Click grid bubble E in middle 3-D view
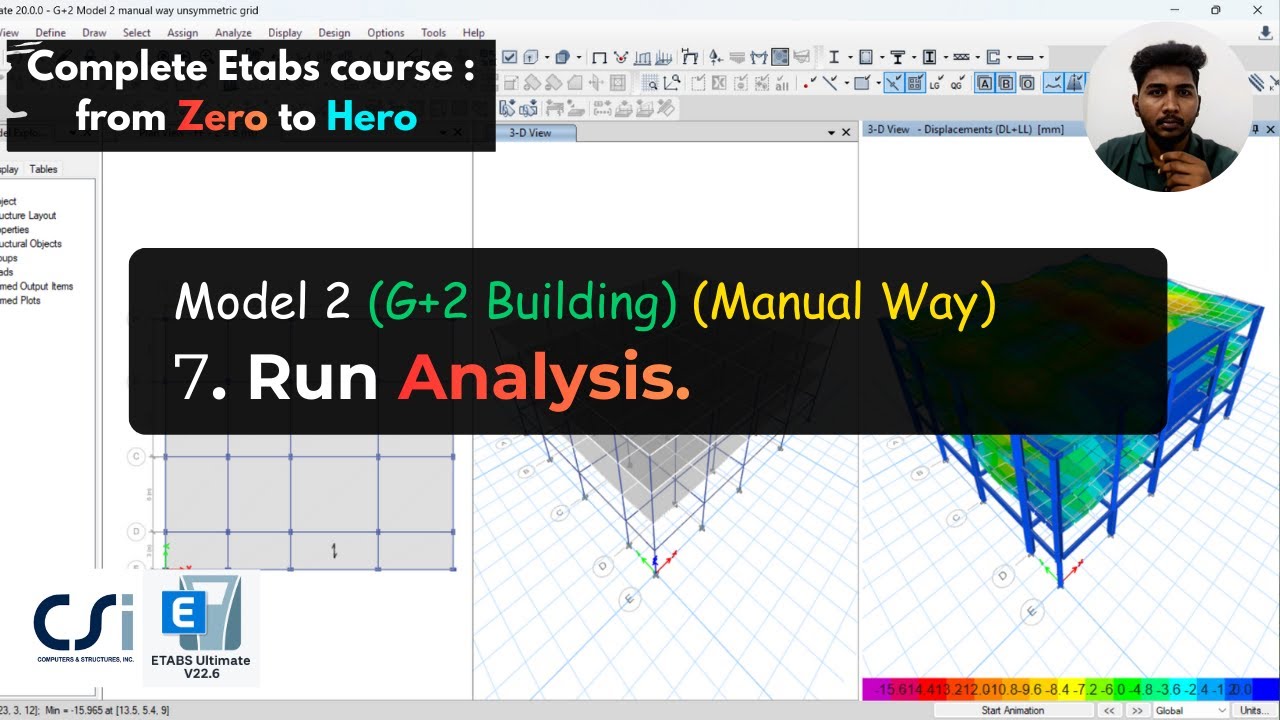The width and height of the screenshot is (1280, 720). [630, 599]
